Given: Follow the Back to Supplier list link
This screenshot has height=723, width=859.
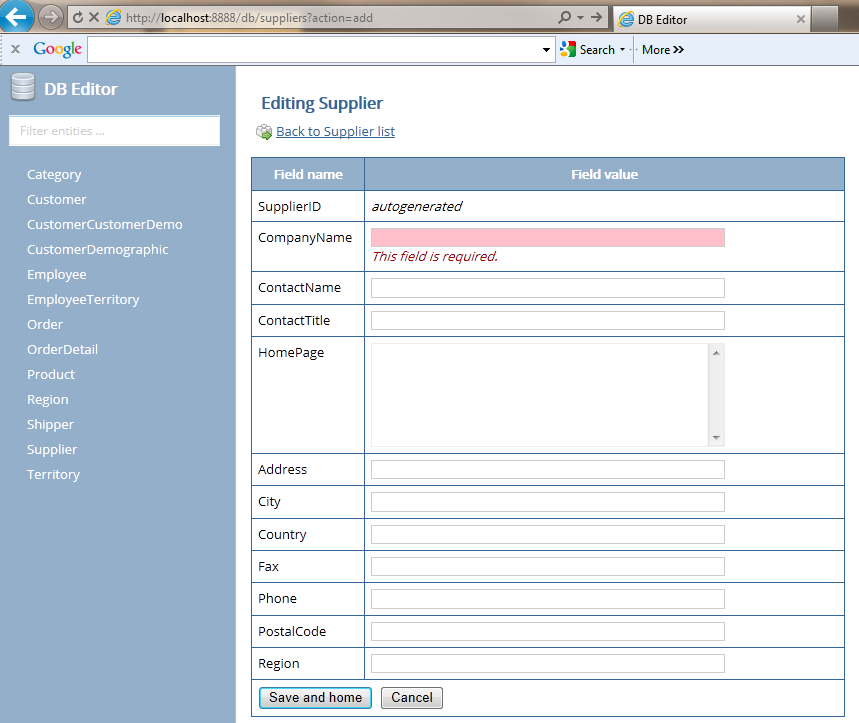Looking at the screenshot, I should click(x=335, y=132).
